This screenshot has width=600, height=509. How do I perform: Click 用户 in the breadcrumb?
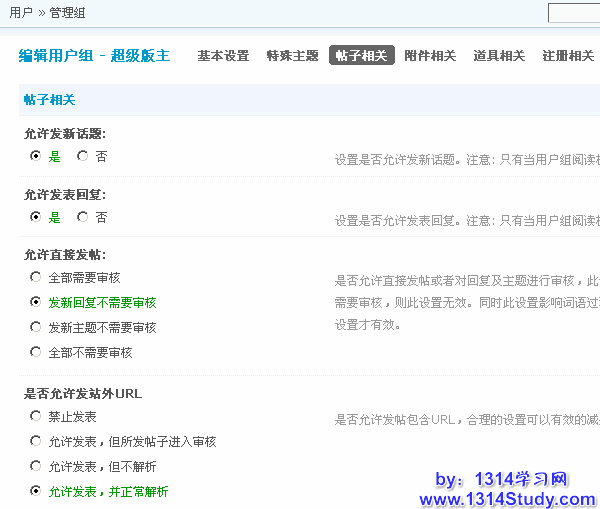click(20, 13)
